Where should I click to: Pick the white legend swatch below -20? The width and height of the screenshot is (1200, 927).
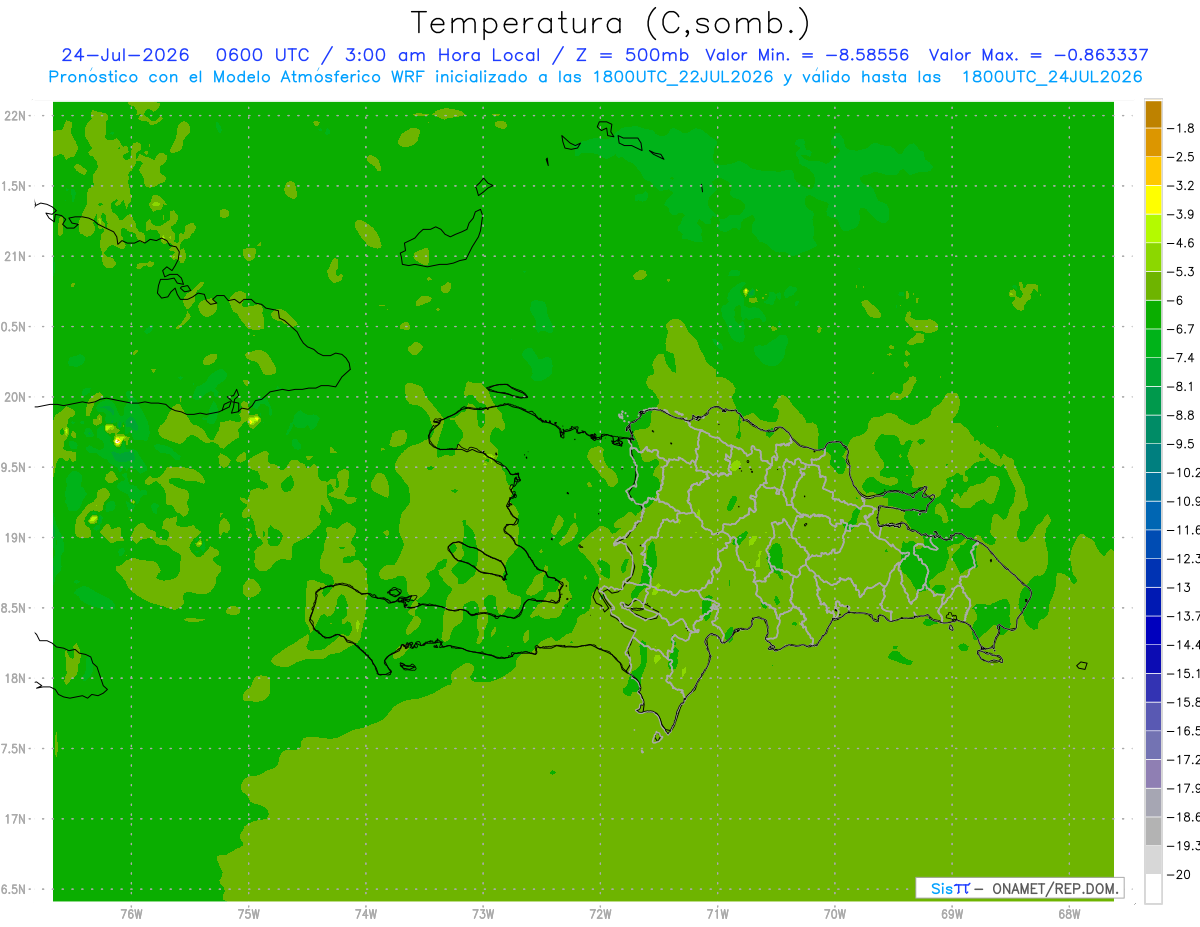pyautogui.click(x=1153, y=888)
